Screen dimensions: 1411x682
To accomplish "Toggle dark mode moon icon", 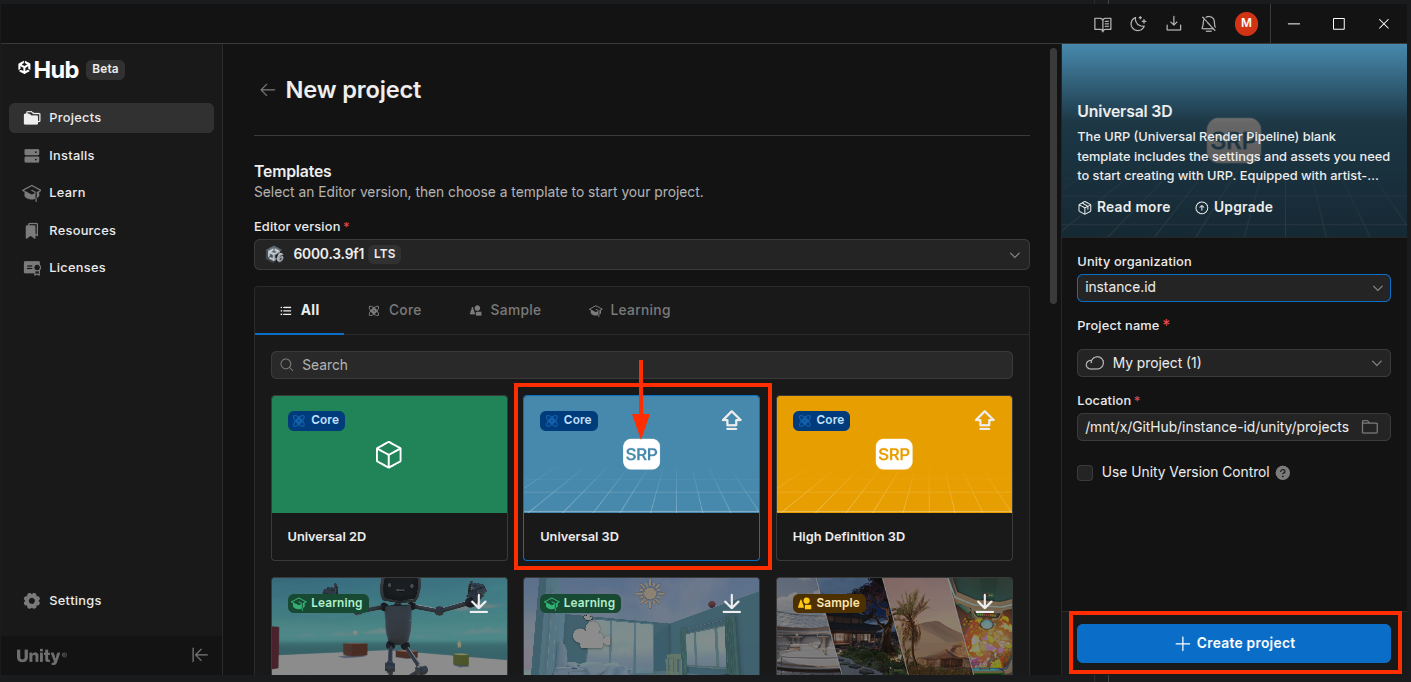I will [x=1138, y=25].
